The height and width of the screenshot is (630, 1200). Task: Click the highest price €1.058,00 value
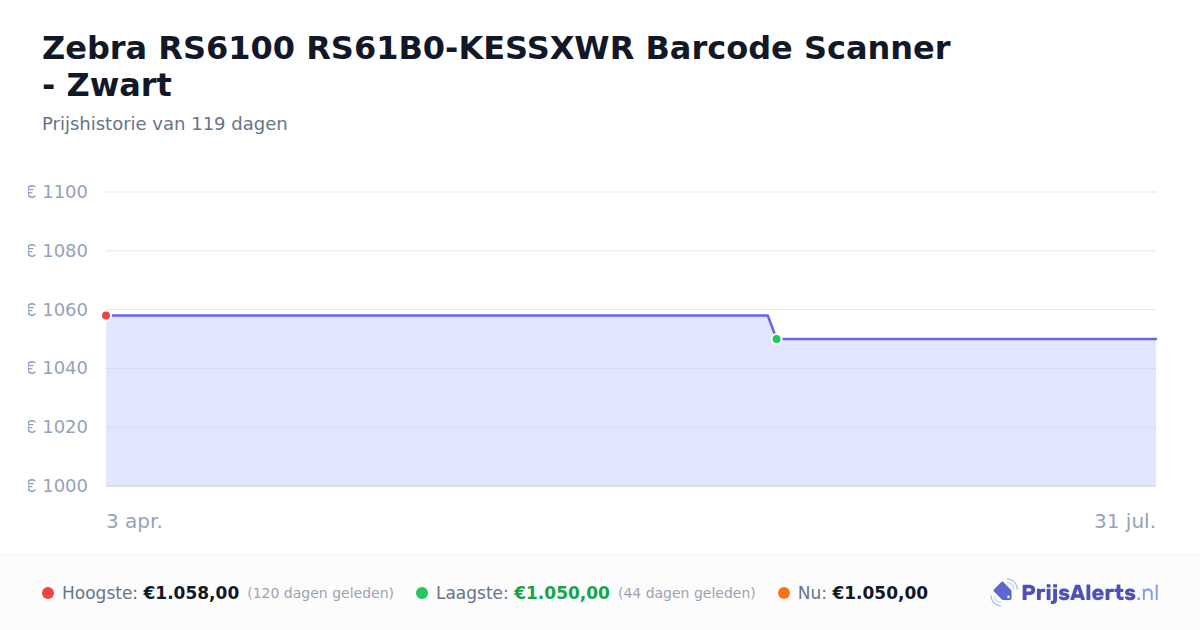191,593
